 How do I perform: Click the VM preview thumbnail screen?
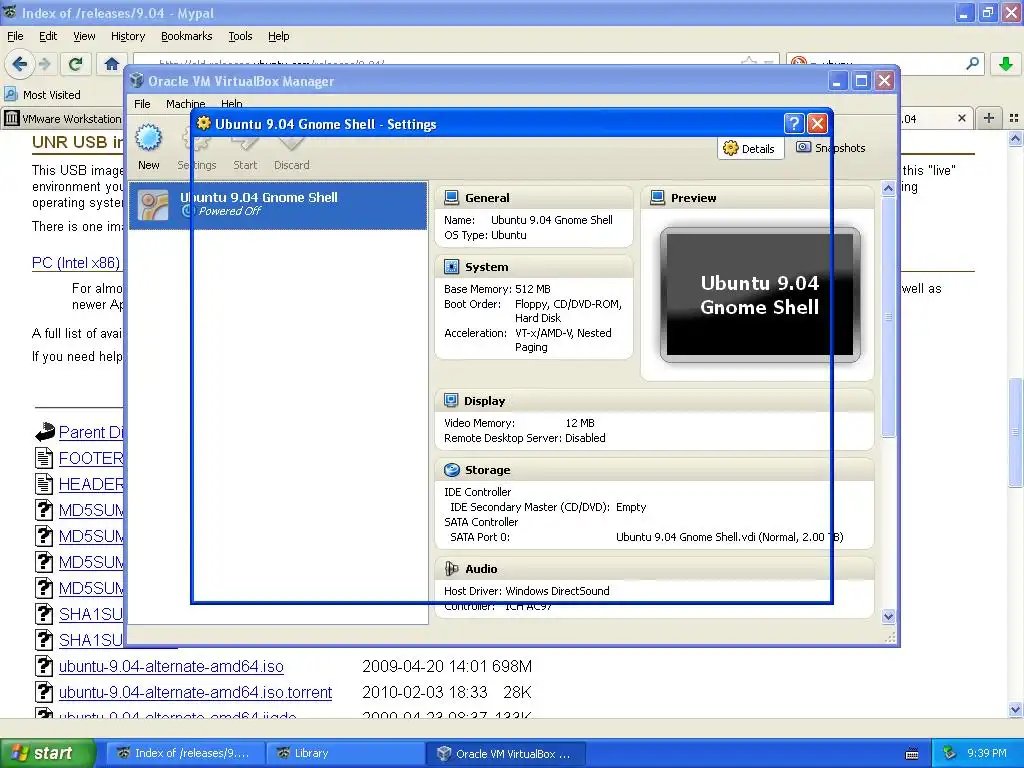point(760,295)
